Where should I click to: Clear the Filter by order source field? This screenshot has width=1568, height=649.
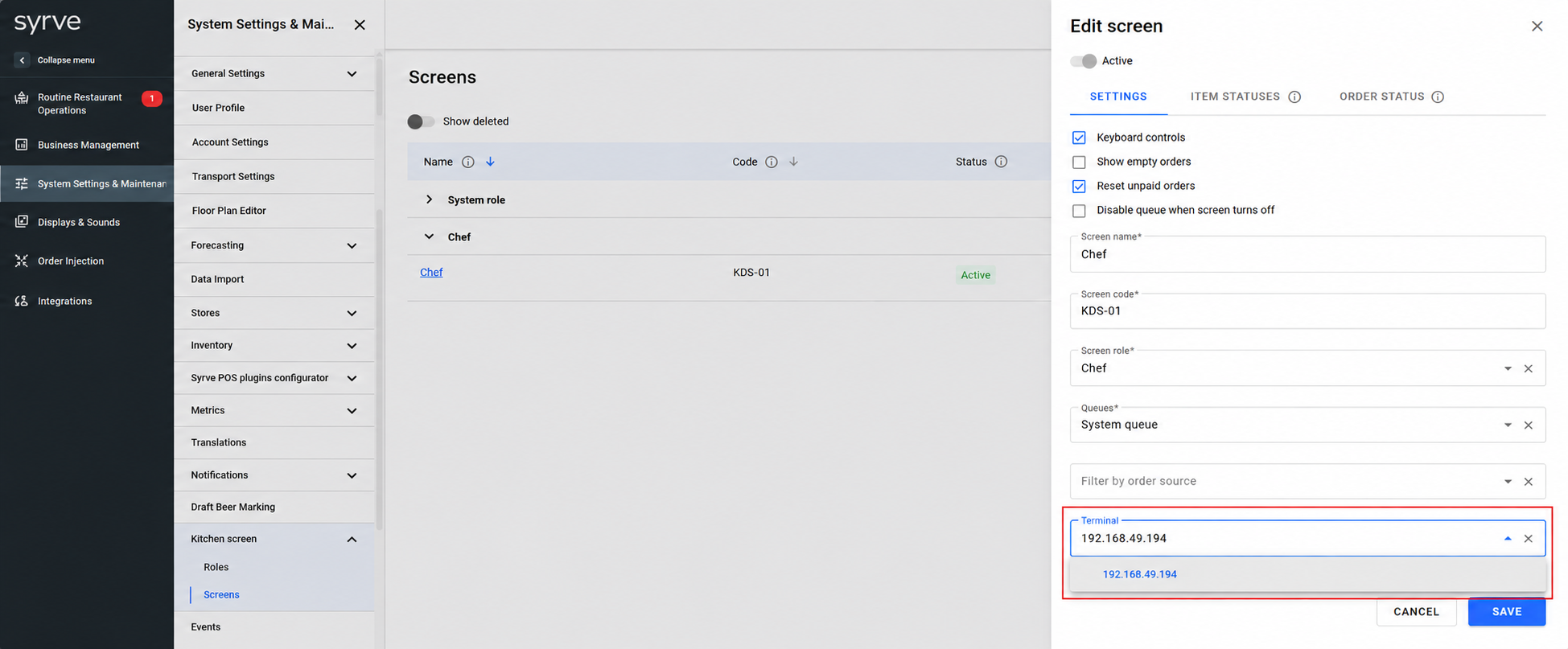[1529, 482]
